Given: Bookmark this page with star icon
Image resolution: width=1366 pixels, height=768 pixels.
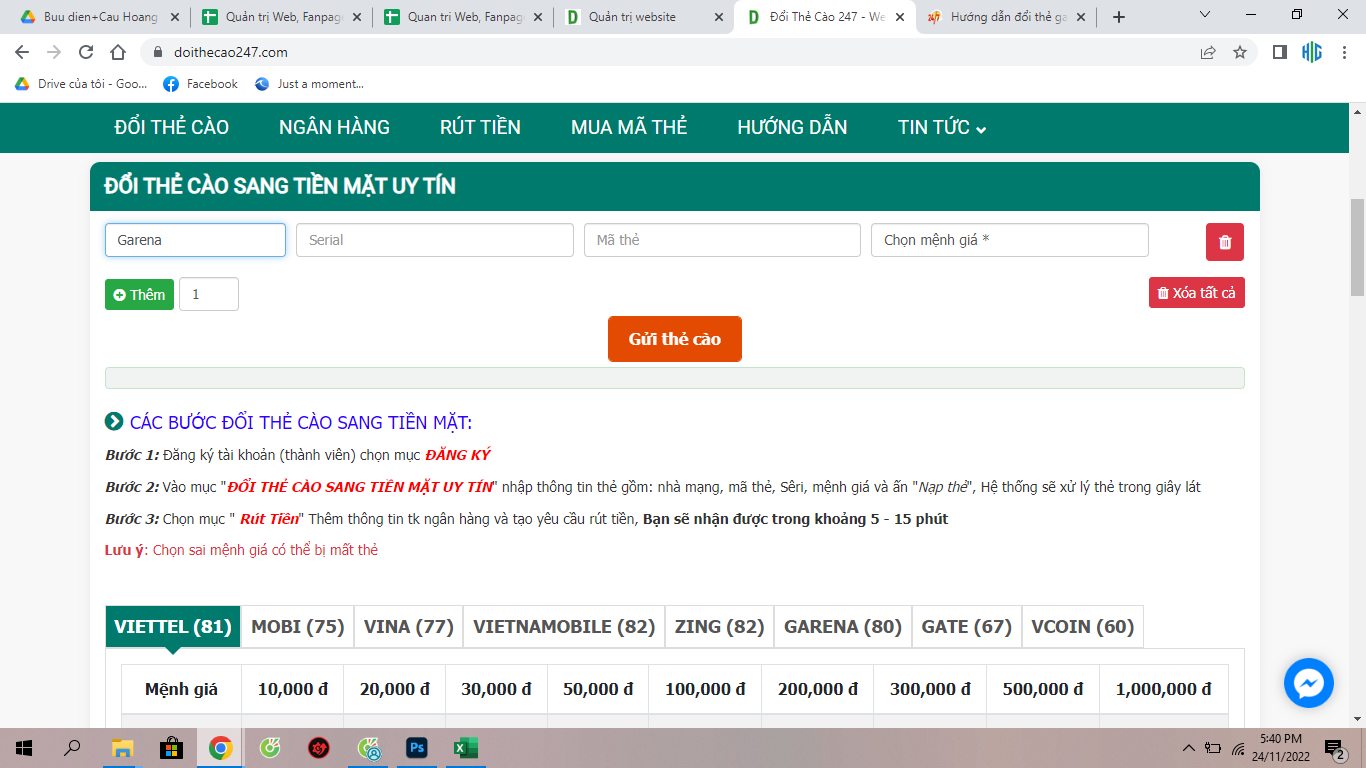Looking at the screenshot, I should coord(1240,52).
